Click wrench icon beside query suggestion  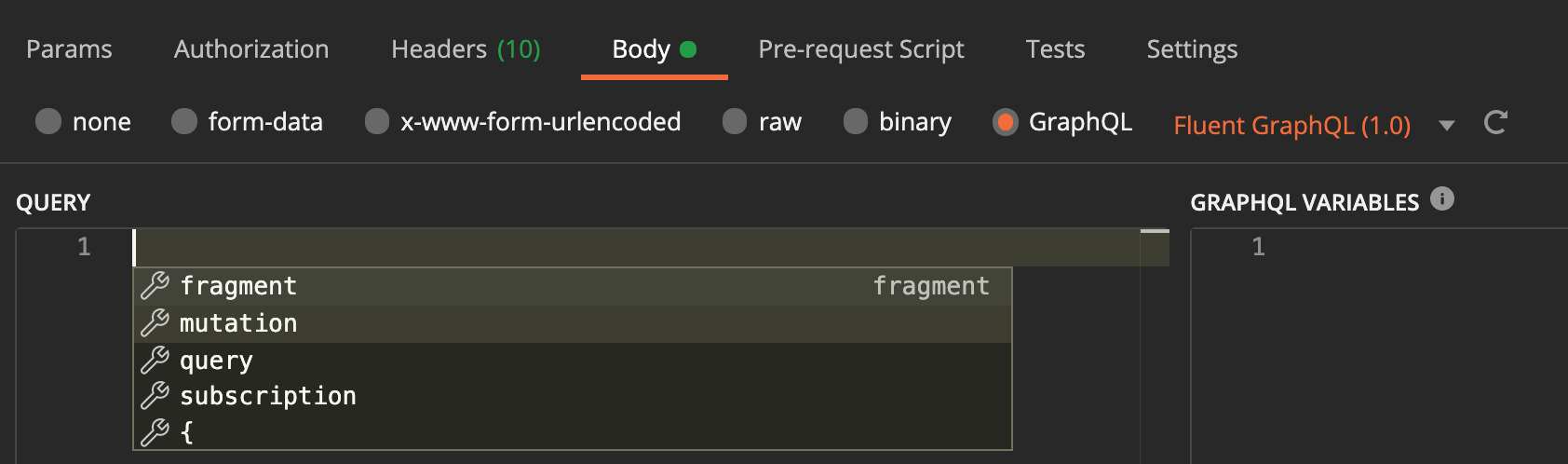(155, 360)
